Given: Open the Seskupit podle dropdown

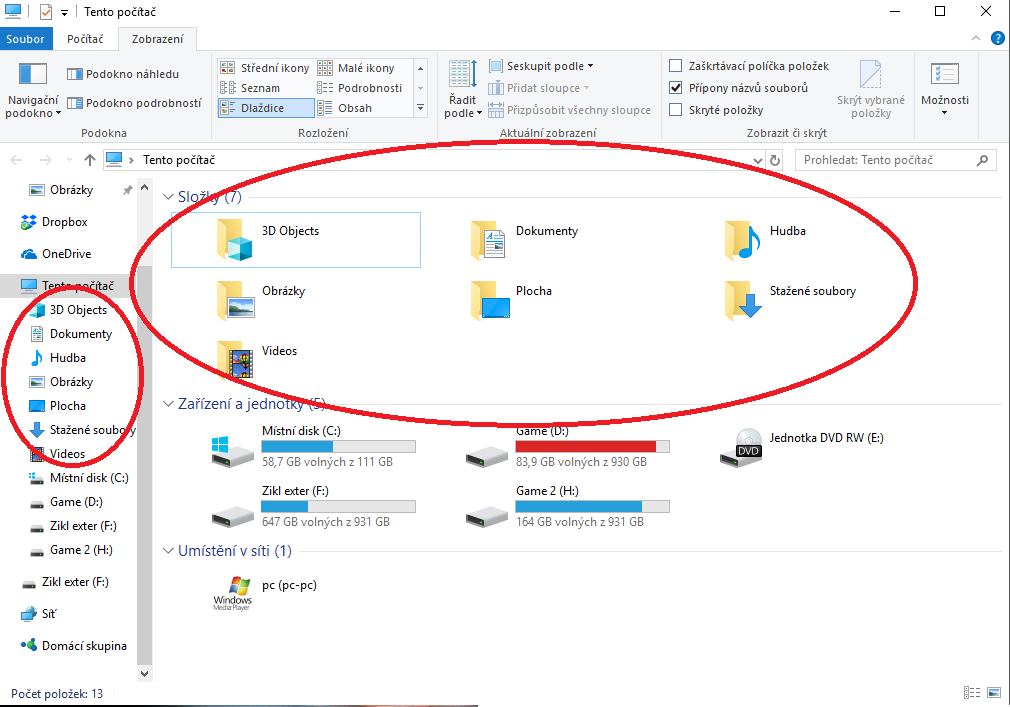Looking at the screenshot, I should [541, 66].
